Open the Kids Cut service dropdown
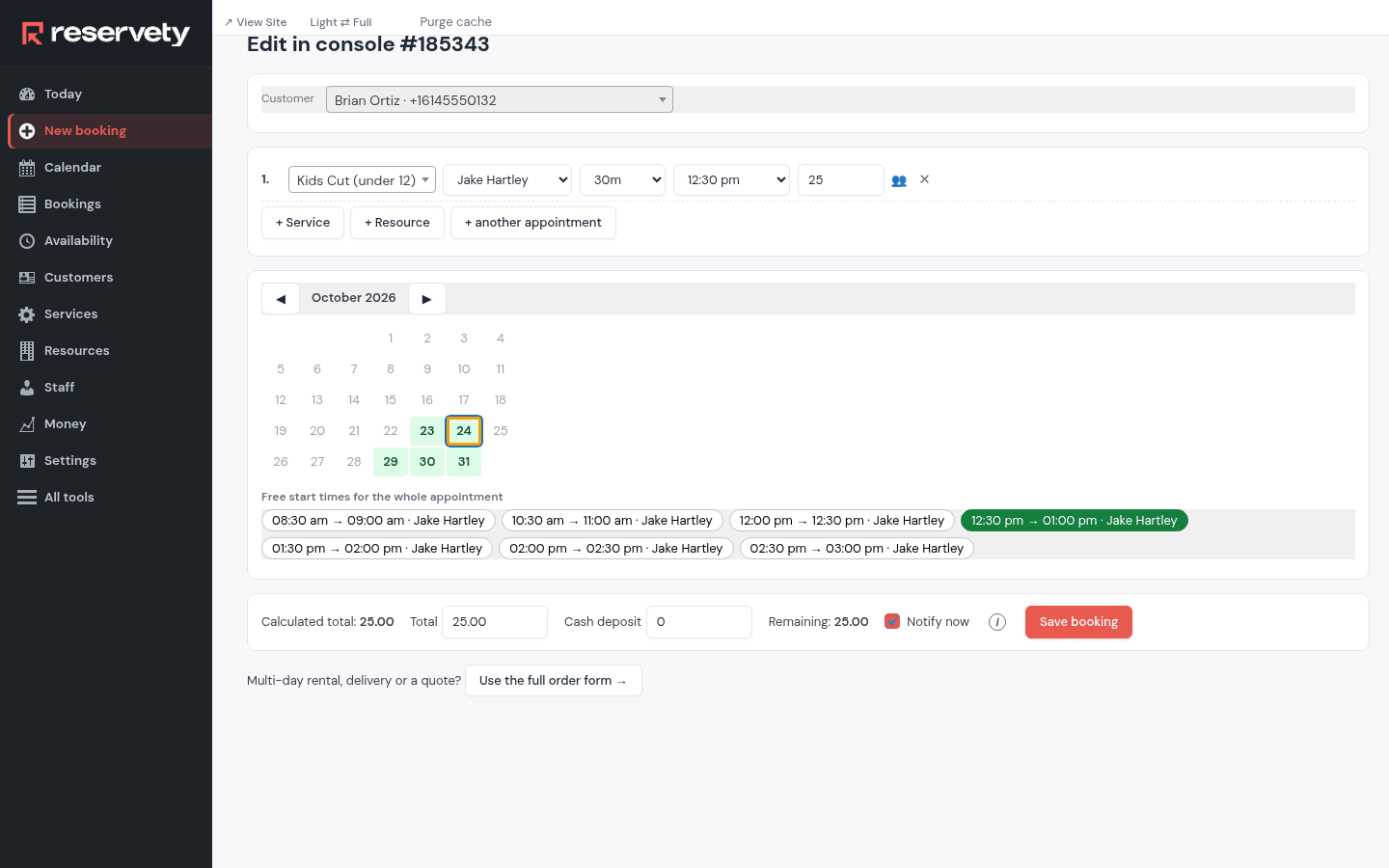Image resolution: width=1389 pixels, height=868 pixels. click(362, 180)
